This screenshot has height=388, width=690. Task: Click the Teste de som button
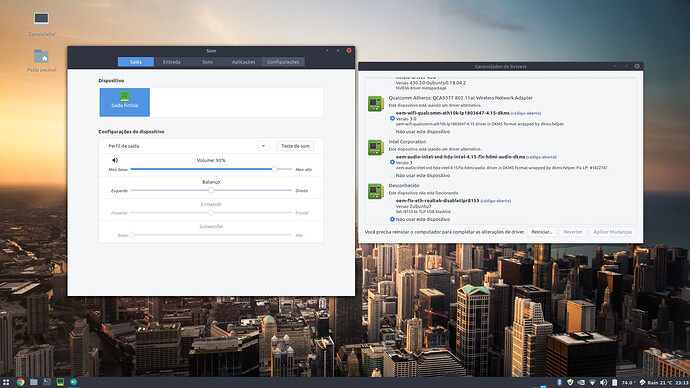point(295,146)
